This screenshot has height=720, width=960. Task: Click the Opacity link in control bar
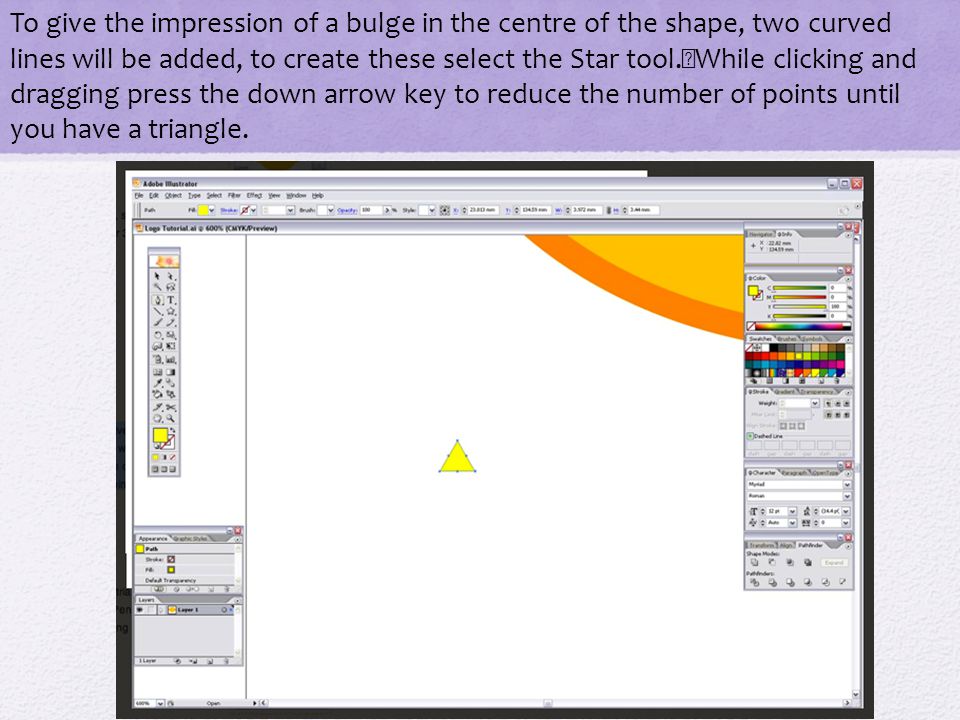[347, 210]
